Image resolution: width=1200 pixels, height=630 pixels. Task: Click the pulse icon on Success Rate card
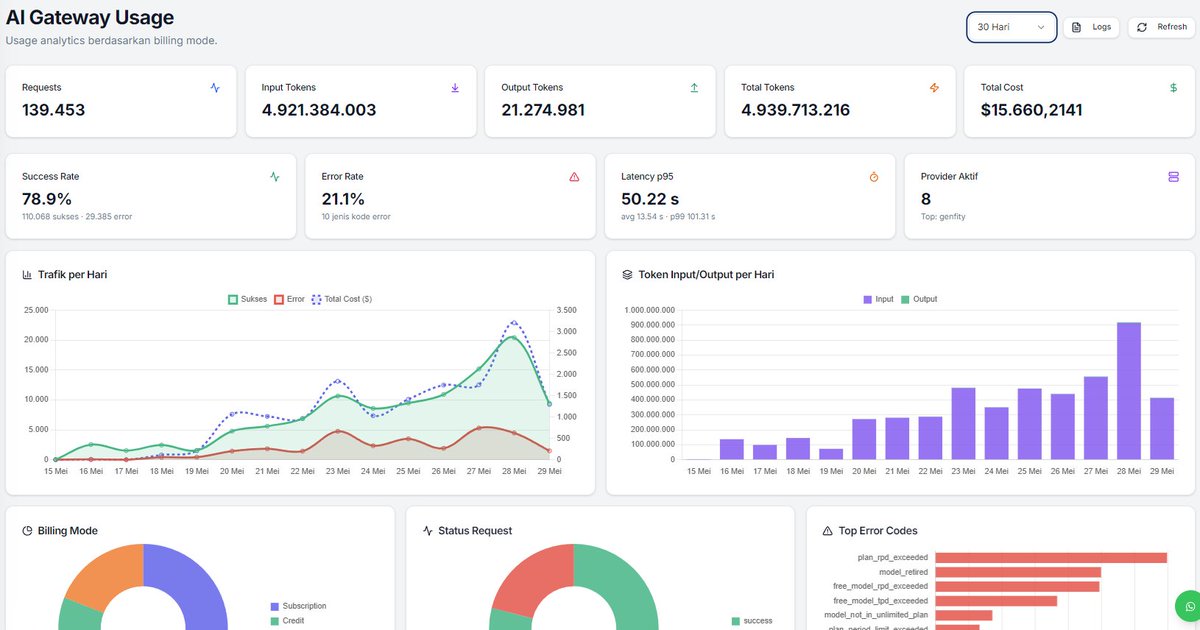275,177
